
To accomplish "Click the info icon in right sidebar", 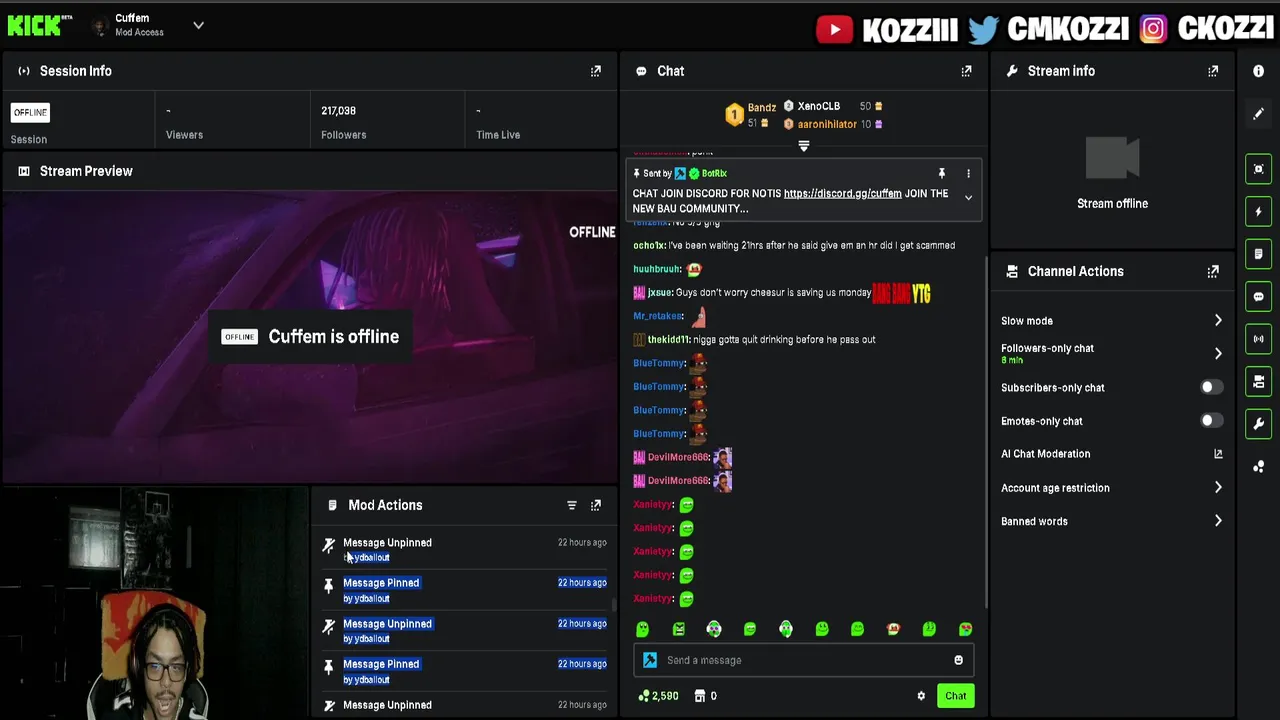I will [1258, 71].
